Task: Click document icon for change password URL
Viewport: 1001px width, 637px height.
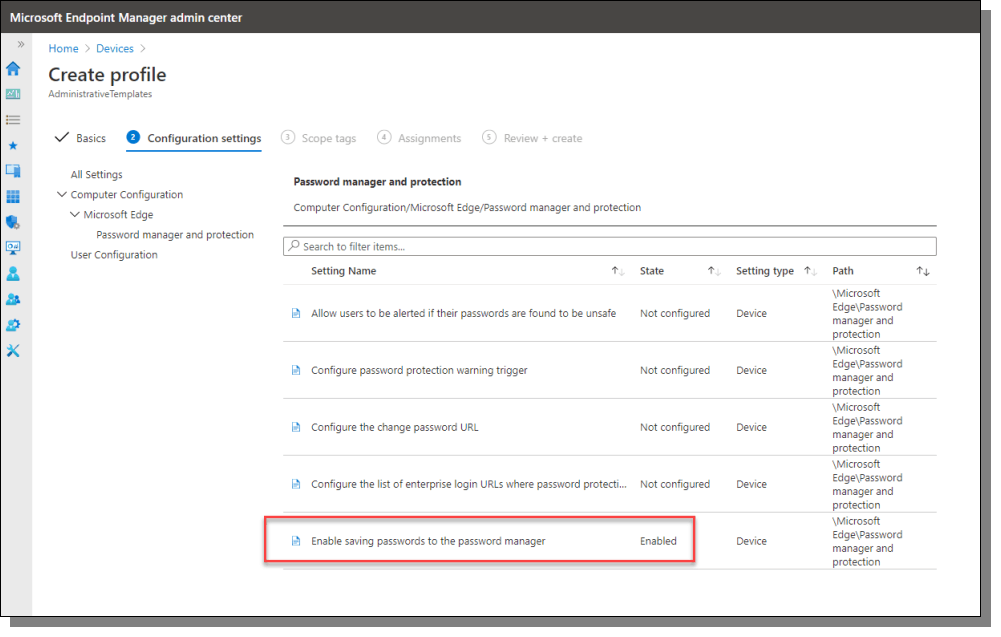Action: 296,427
